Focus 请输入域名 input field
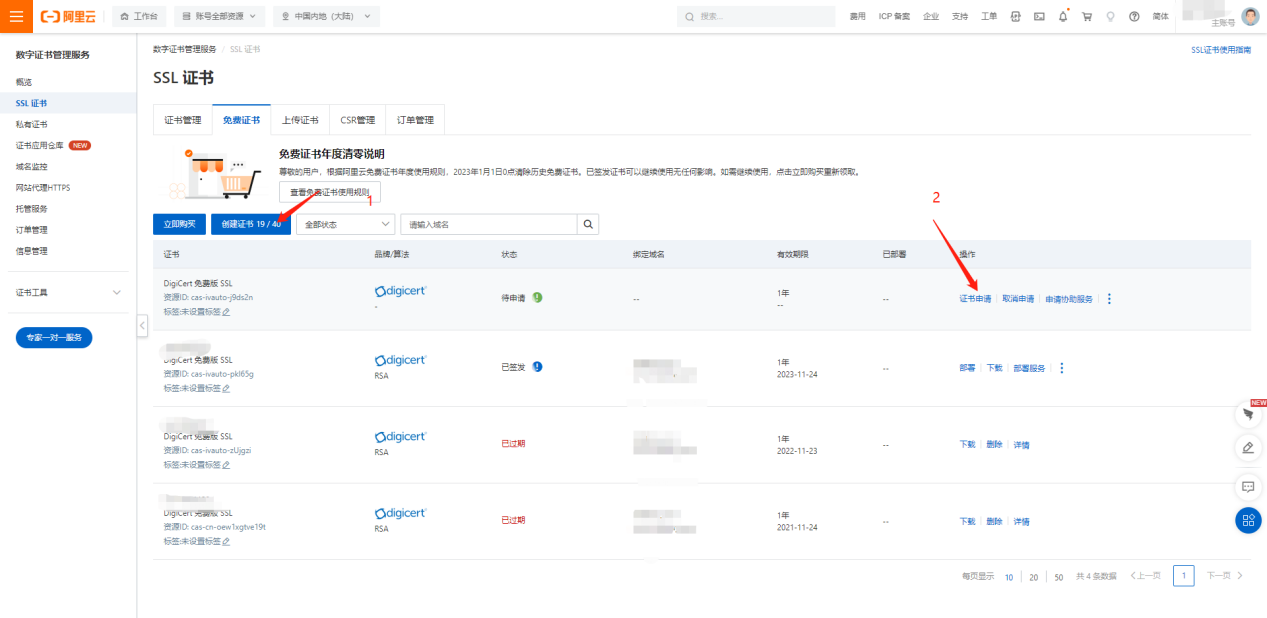1267x618 pixels. pos(489,224)
